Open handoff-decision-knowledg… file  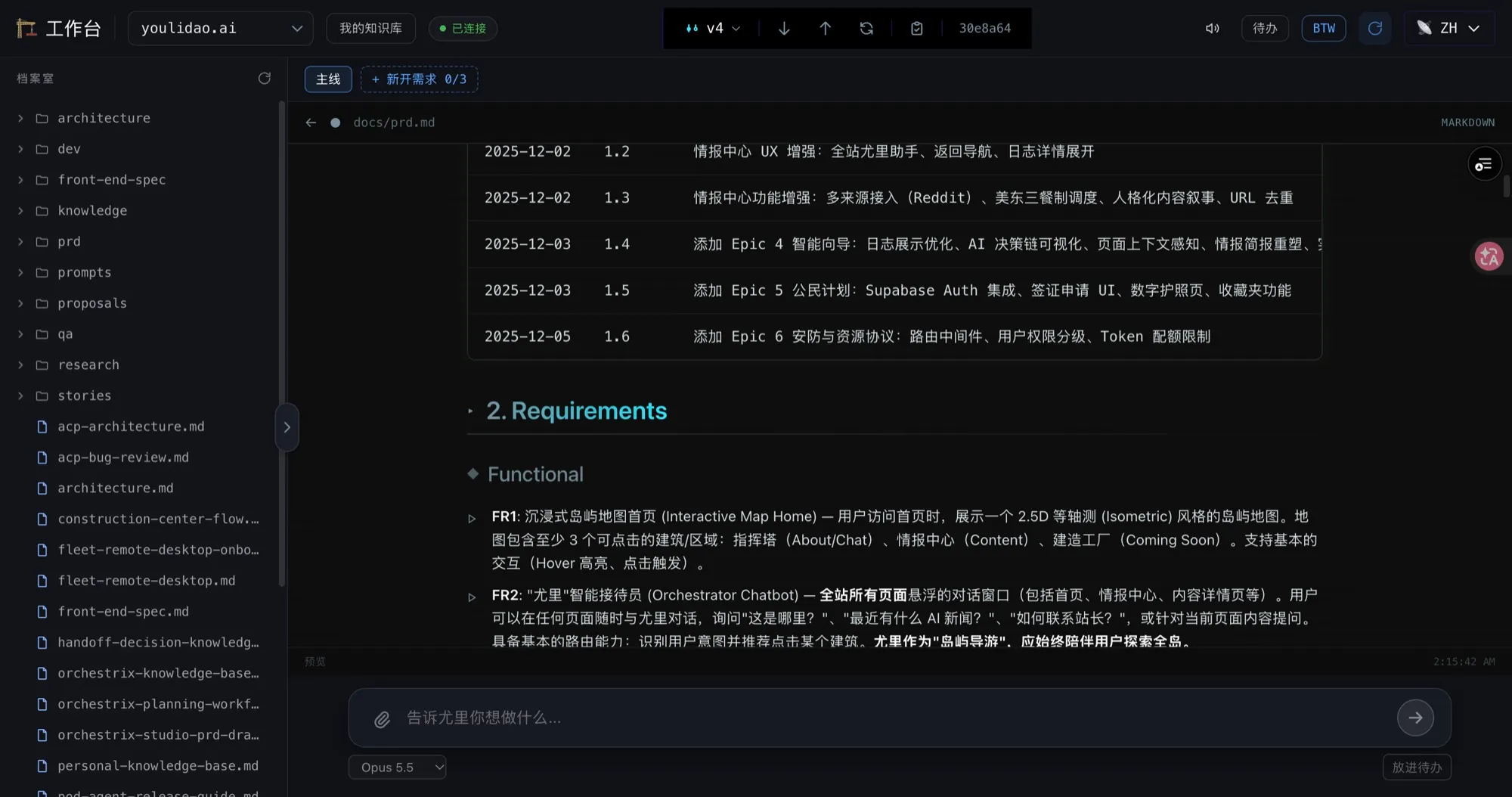[140, 643]
